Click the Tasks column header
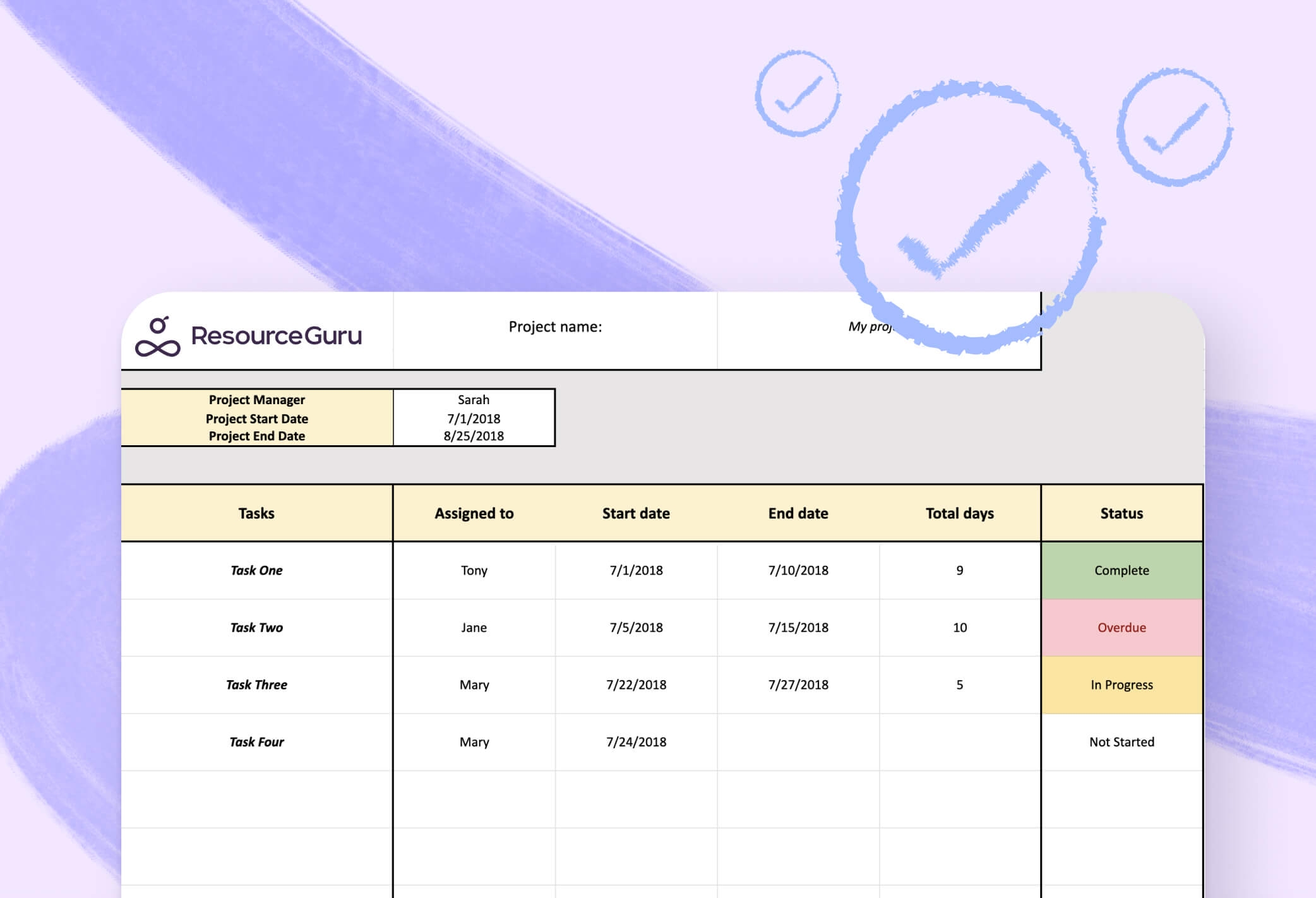The height and width of the screenshot is (898, 1316). (x=256, y=513)
